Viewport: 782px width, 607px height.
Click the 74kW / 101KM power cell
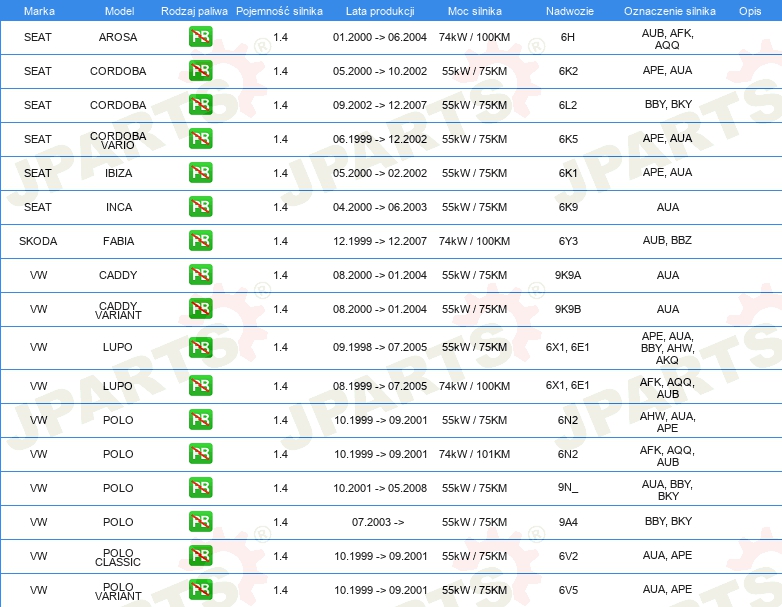pyautogui.click(x=474, y=454)
